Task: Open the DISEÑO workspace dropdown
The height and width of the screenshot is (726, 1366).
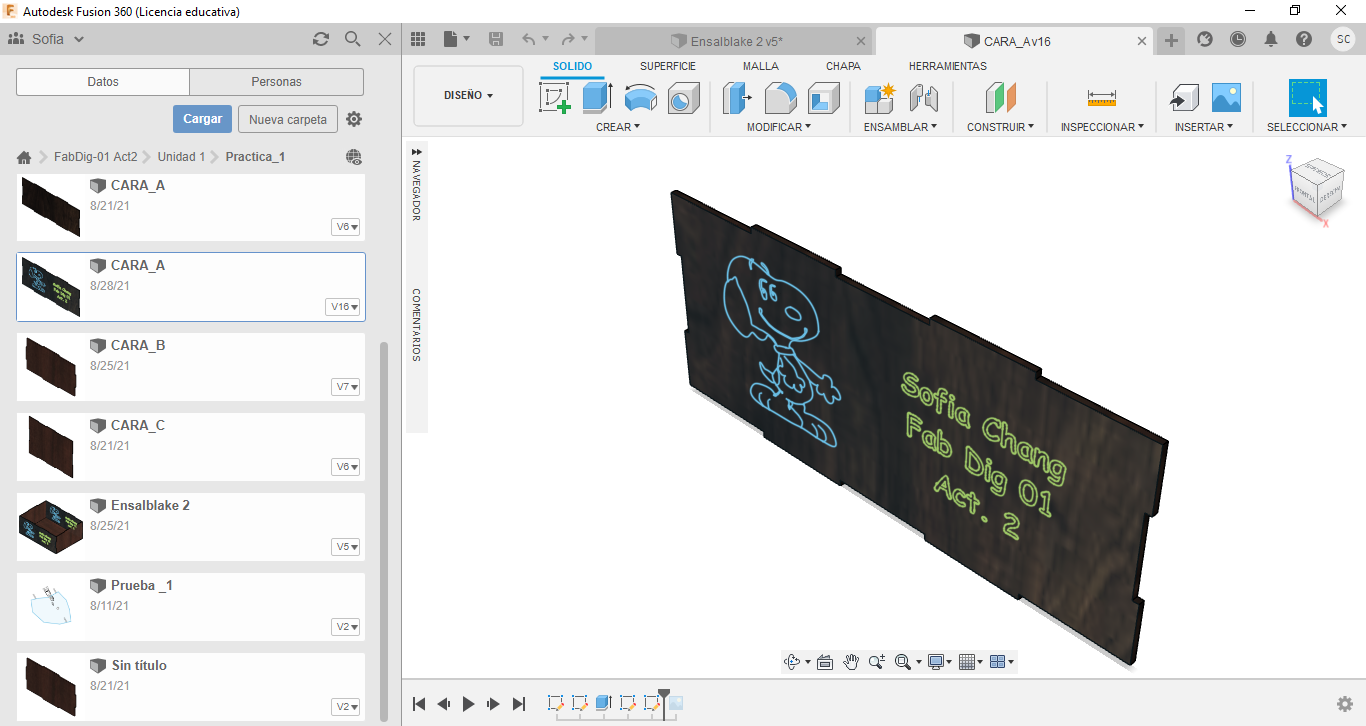Action: click(x=468, y=96)
